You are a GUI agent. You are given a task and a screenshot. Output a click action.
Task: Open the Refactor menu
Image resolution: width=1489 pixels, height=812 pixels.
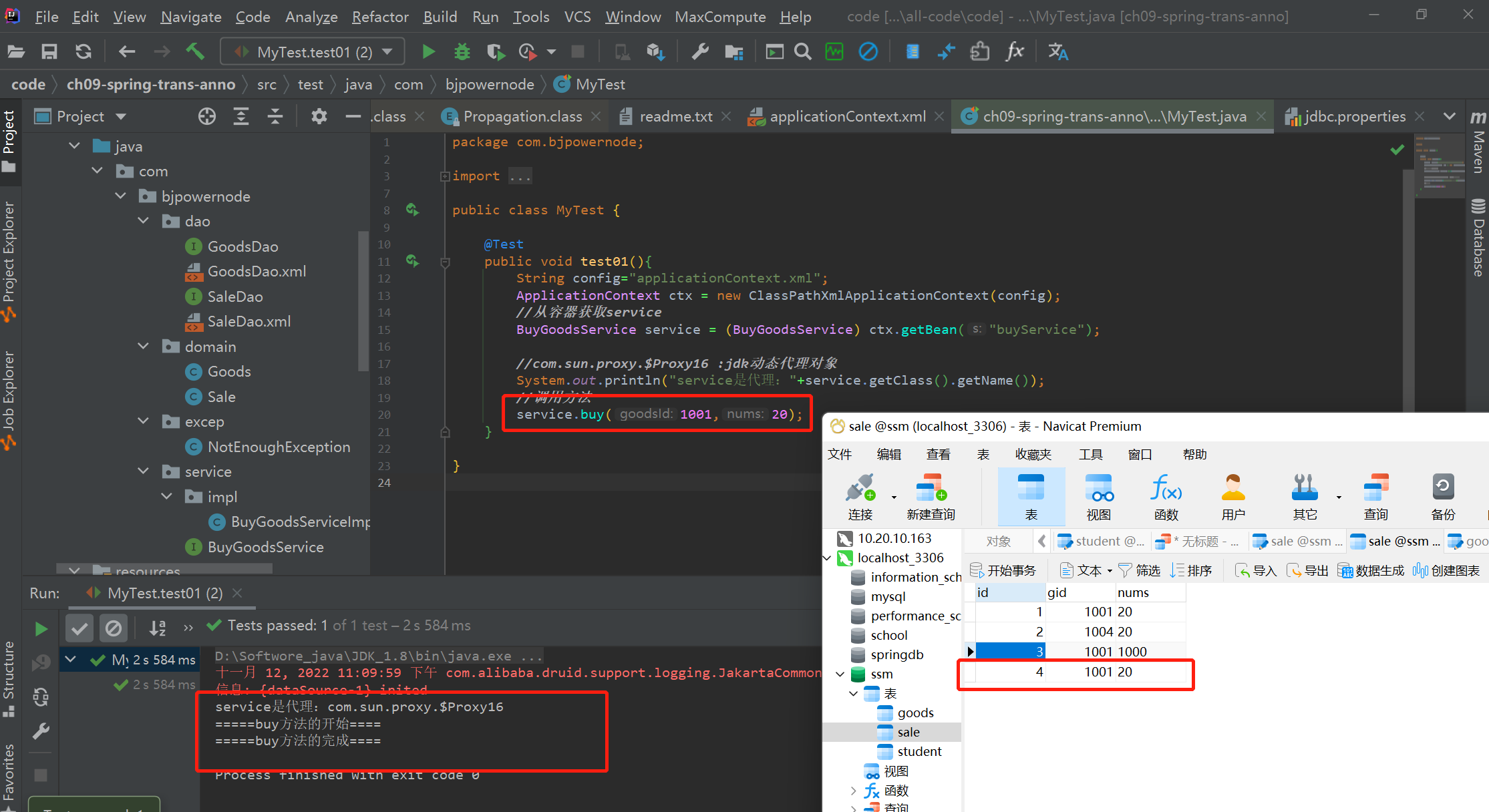pyautogui.click(x=379, y=17)
